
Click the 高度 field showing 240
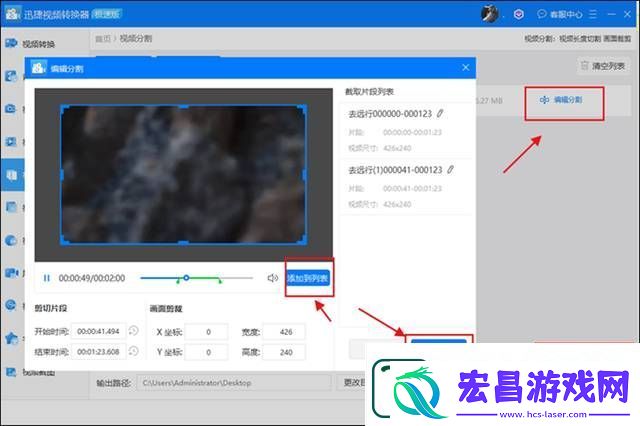[284, 352]
